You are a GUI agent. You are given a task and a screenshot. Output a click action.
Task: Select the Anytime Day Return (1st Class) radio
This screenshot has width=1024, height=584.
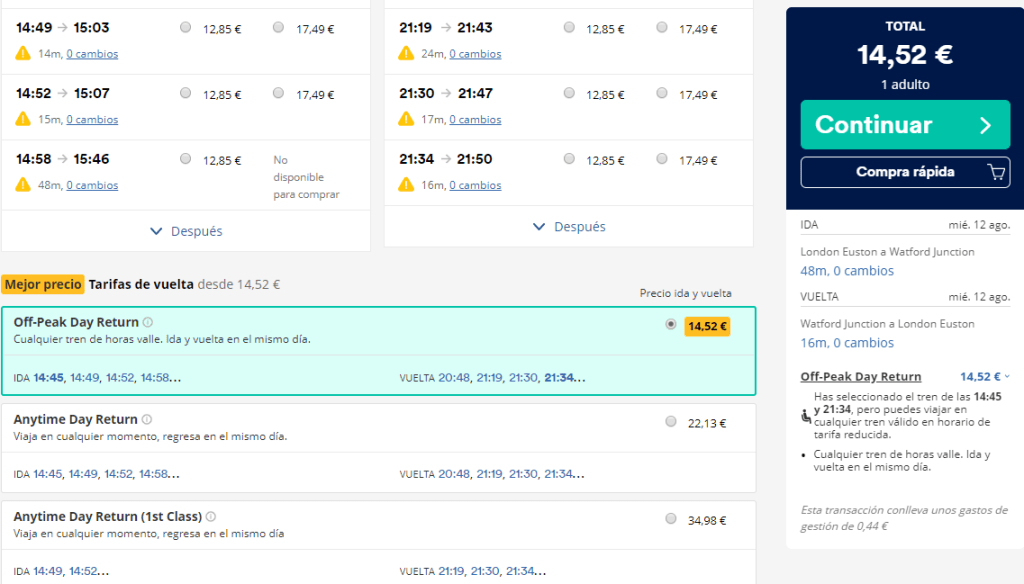click(x=670, y=519)
